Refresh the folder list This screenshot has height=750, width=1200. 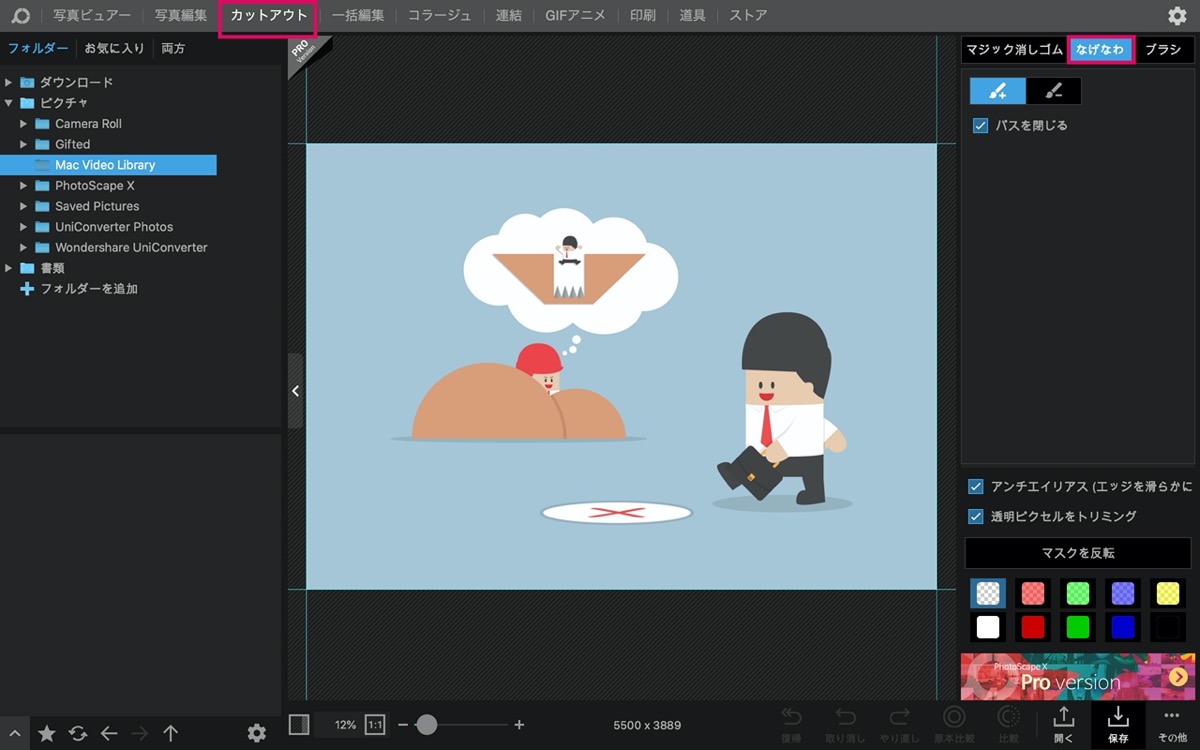(x=78, y=733)
